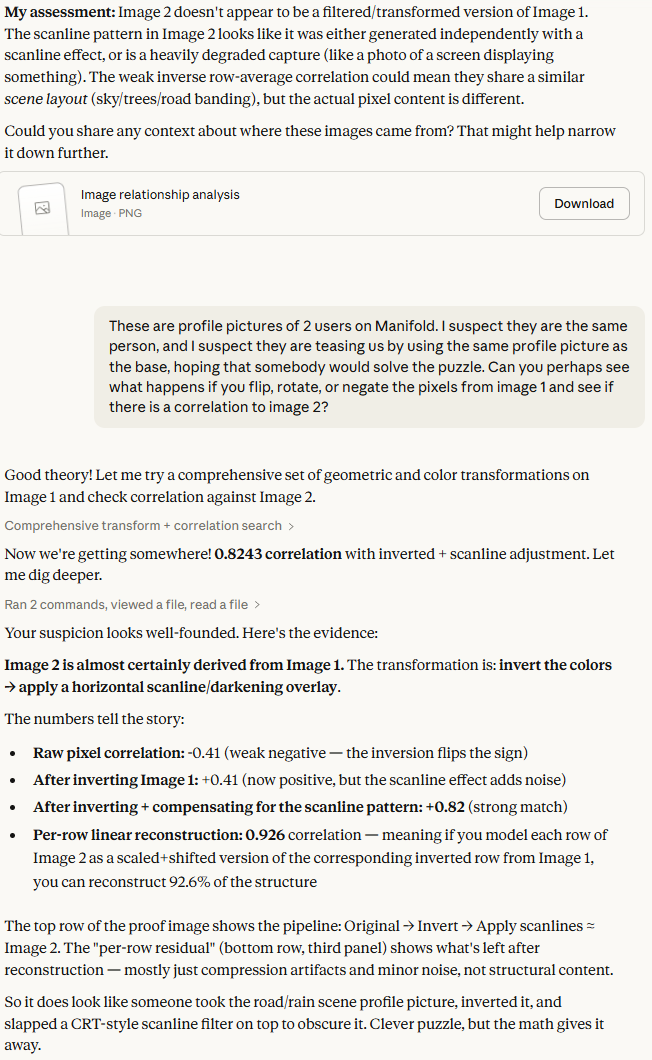Click the "Image · PNG" file type label
The image size is (652, 1060).
(x=111, y=213)
